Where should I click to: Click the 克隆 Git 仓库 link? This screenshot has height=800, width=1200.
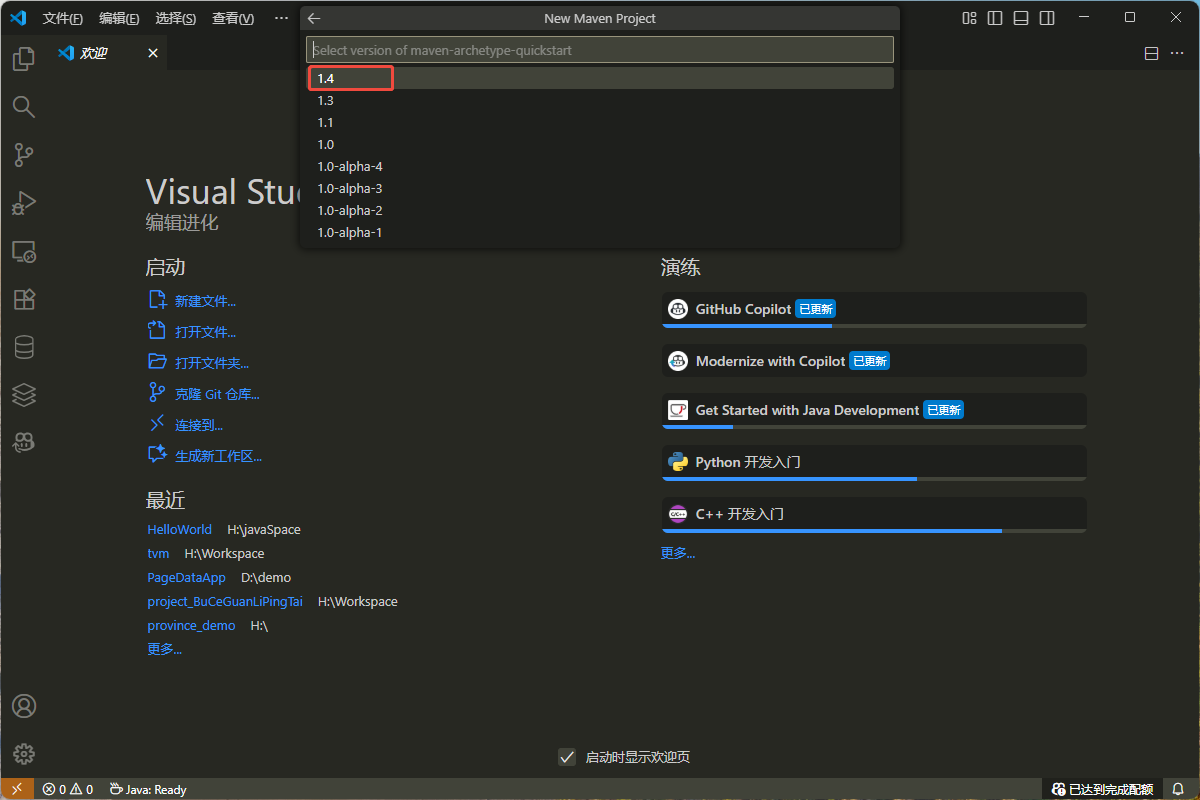[x=217, y=394]
